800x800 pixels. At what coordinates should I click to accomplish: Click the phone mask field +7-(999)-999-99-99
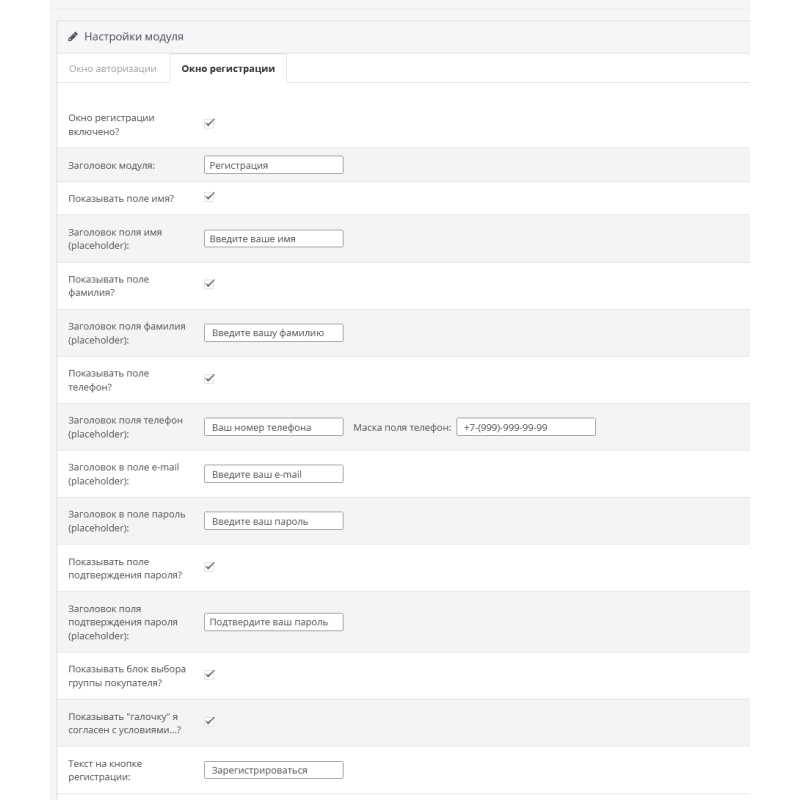click(525, 426)
